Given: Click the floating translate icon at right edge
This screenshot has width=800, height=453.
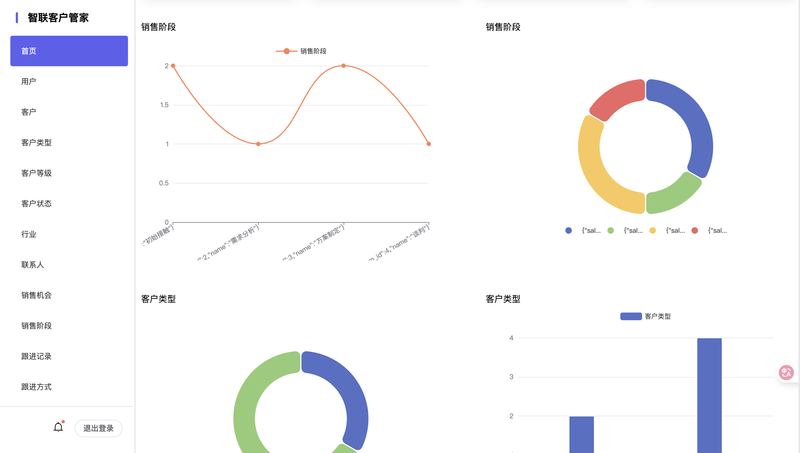Looking at the screenshot, I should (x=786, y=373).
